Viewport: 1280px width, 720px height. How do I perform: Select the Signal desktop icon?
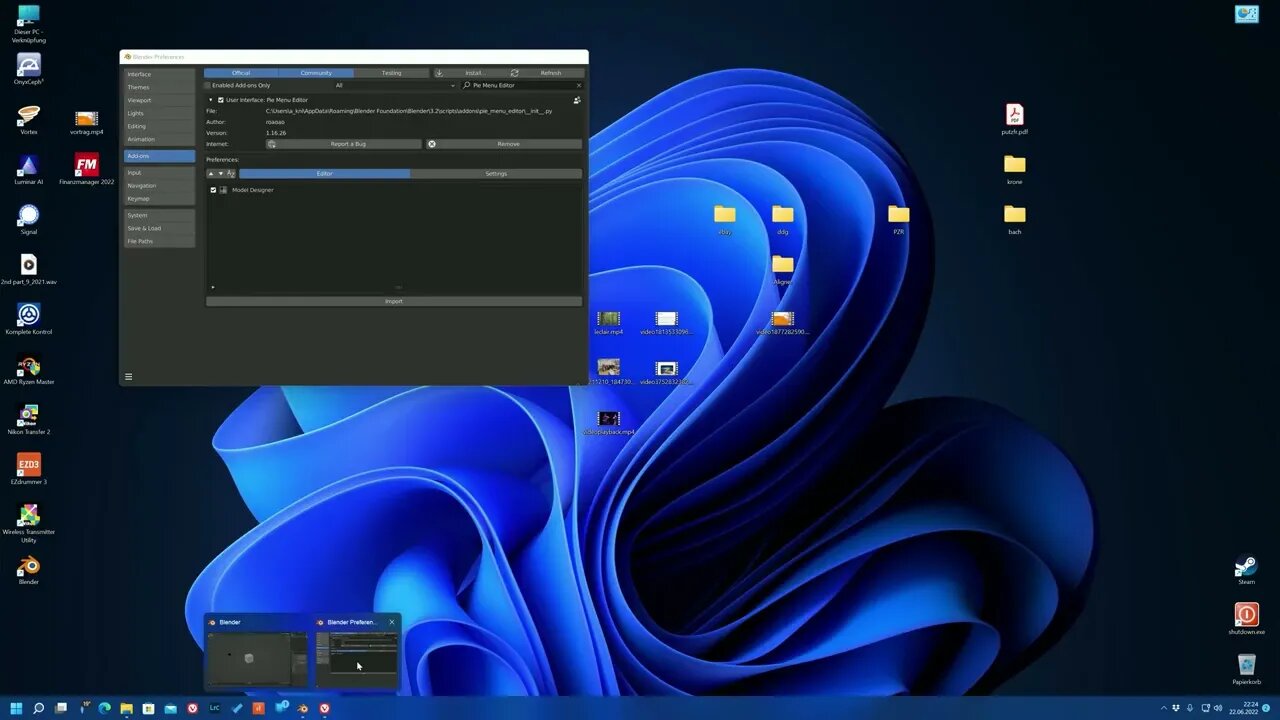(29, 220)
